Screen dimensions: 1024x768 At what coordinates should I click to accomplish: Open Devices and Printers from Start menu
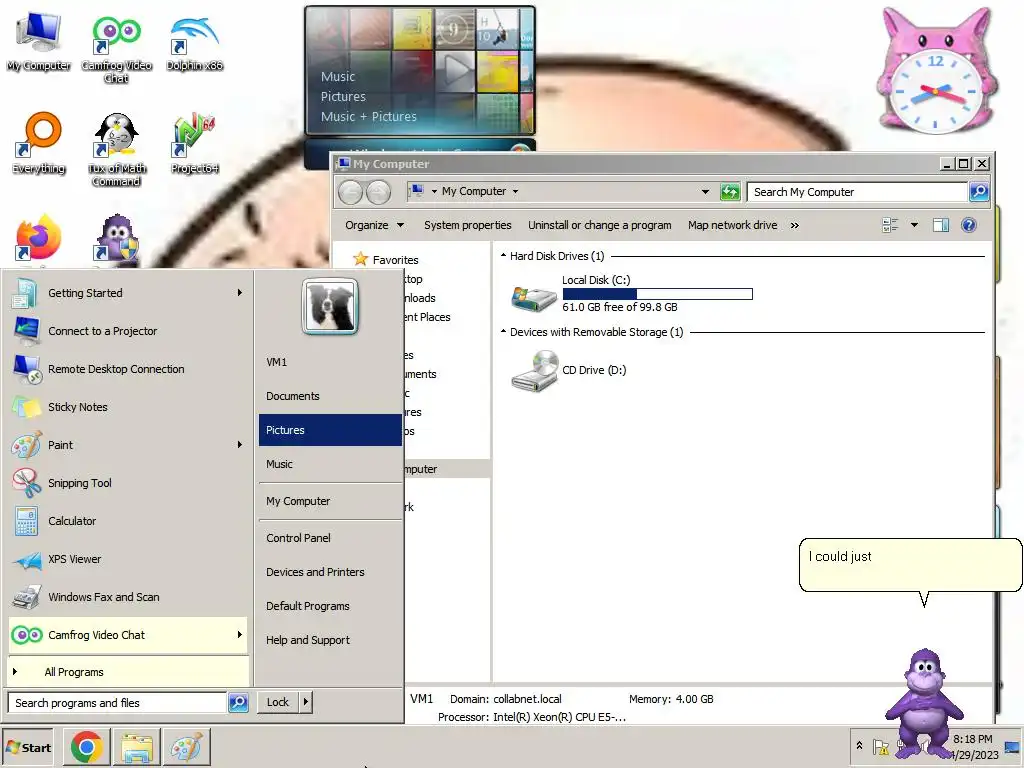point(330,571)
